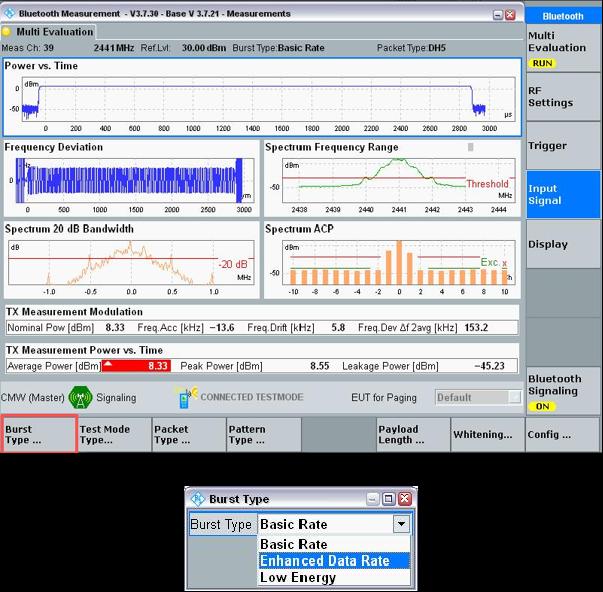Click the Nominal Pow value 8.33
This screenshot has width=603, height=592.
point(115,328)
